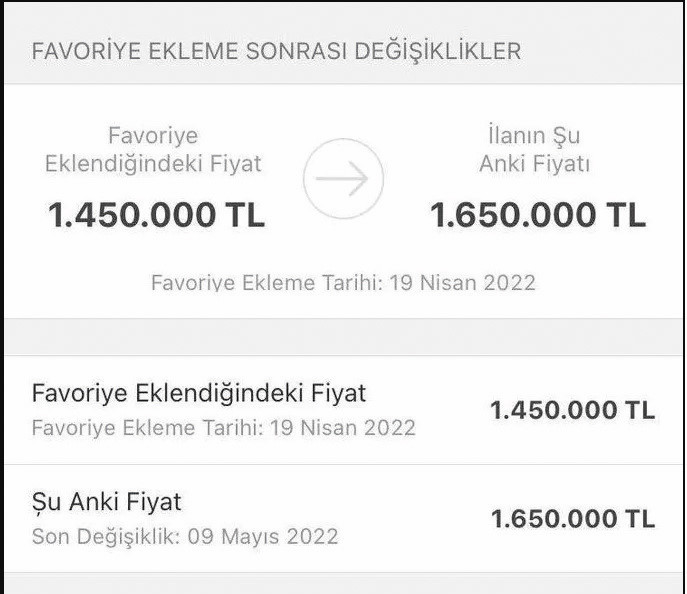Click the gray separator band between sections
The height and width of the screenshot is (594, 687).
coord(344,337)
